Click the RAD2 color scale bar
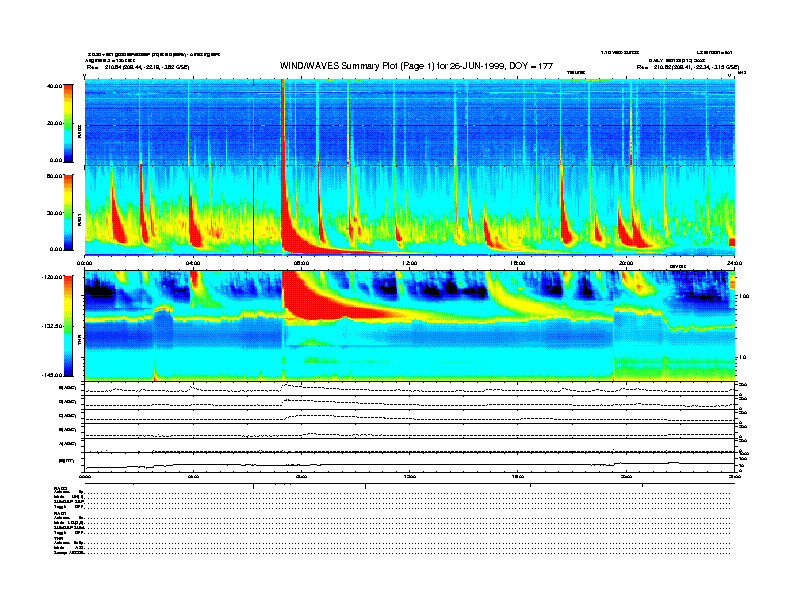Viewport: 792px width, 612px height. coord(70,122)
